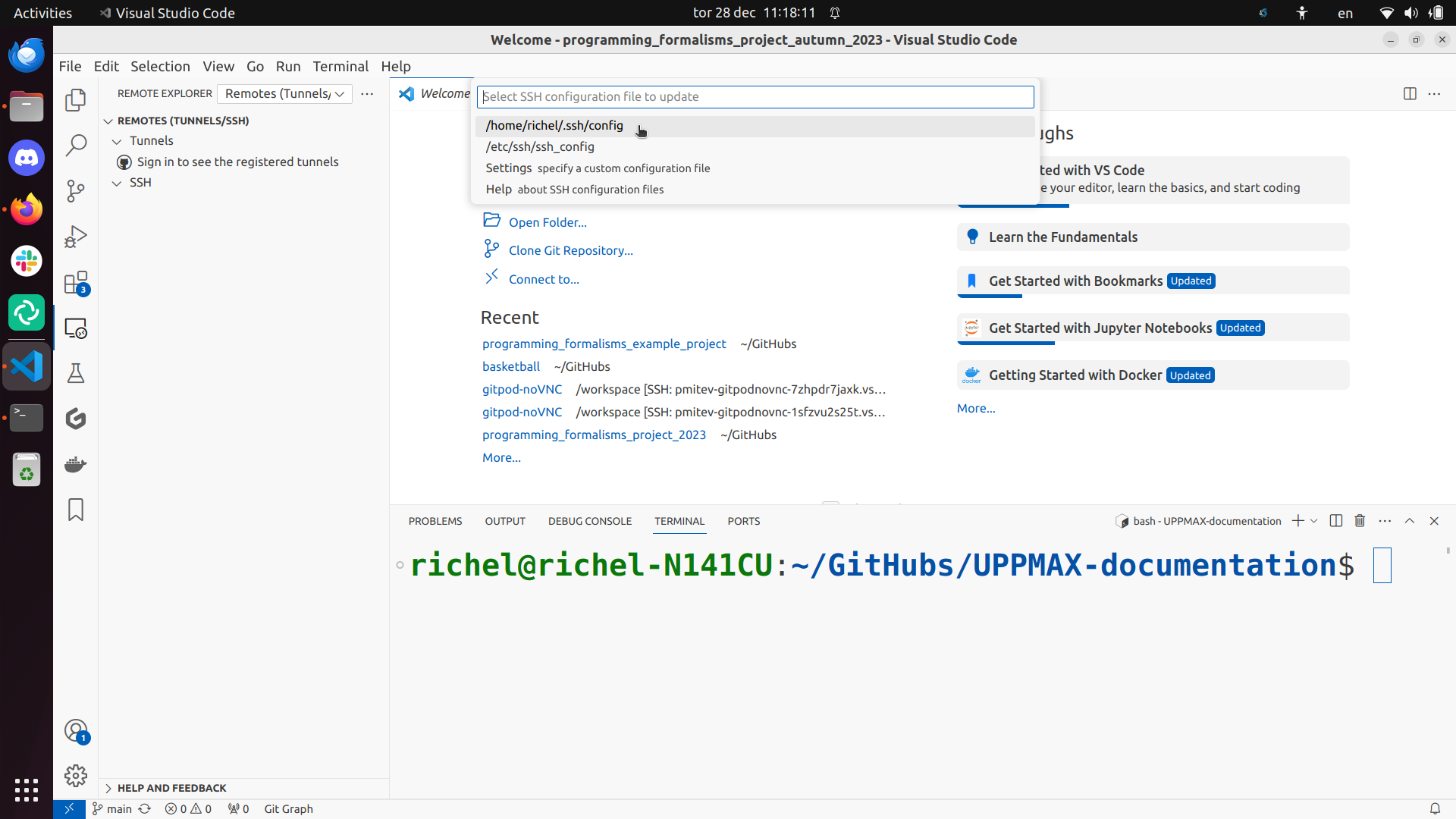This screenshot has width=1456, height=819.
Task: Open Slack from the dock
Action: coord(27,261)
